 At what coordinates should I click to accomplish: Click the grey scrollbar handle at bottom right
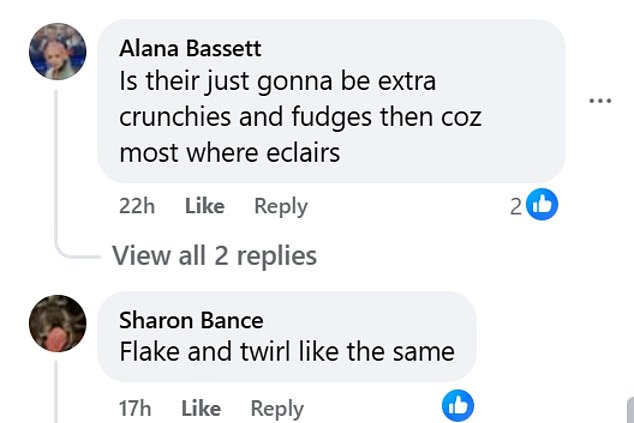(x=629, y=410)
